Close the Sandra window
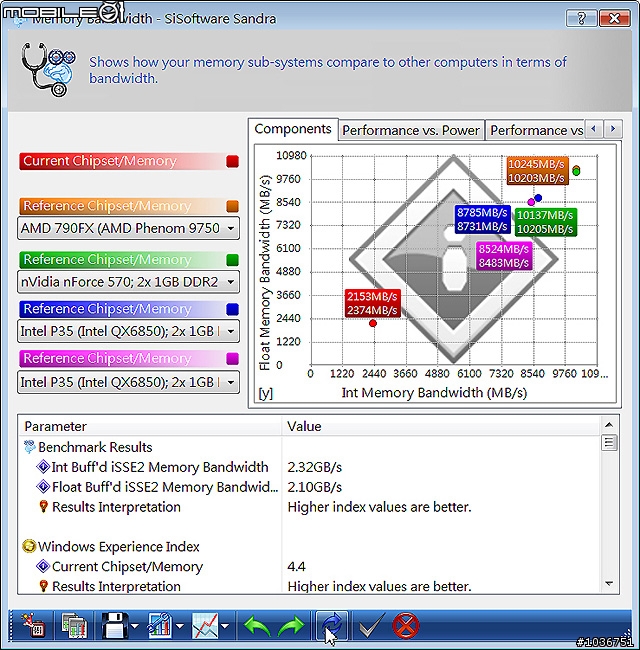The height and width of the screenshot is (650, 640). [615, 18]
